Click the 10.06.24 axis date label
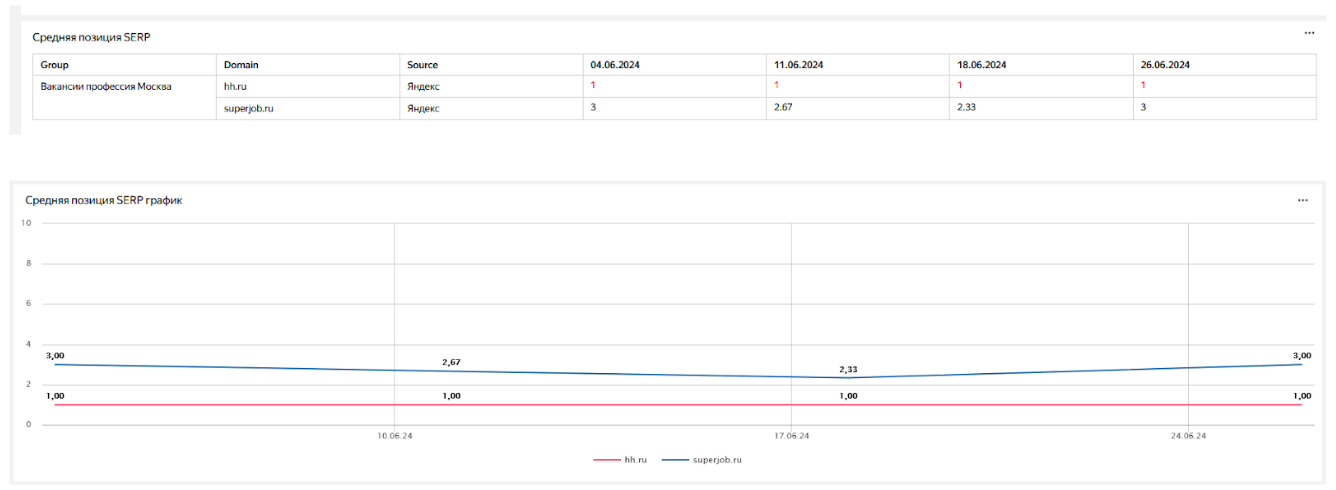The image size is (1336, 490). tap(394, 436)
